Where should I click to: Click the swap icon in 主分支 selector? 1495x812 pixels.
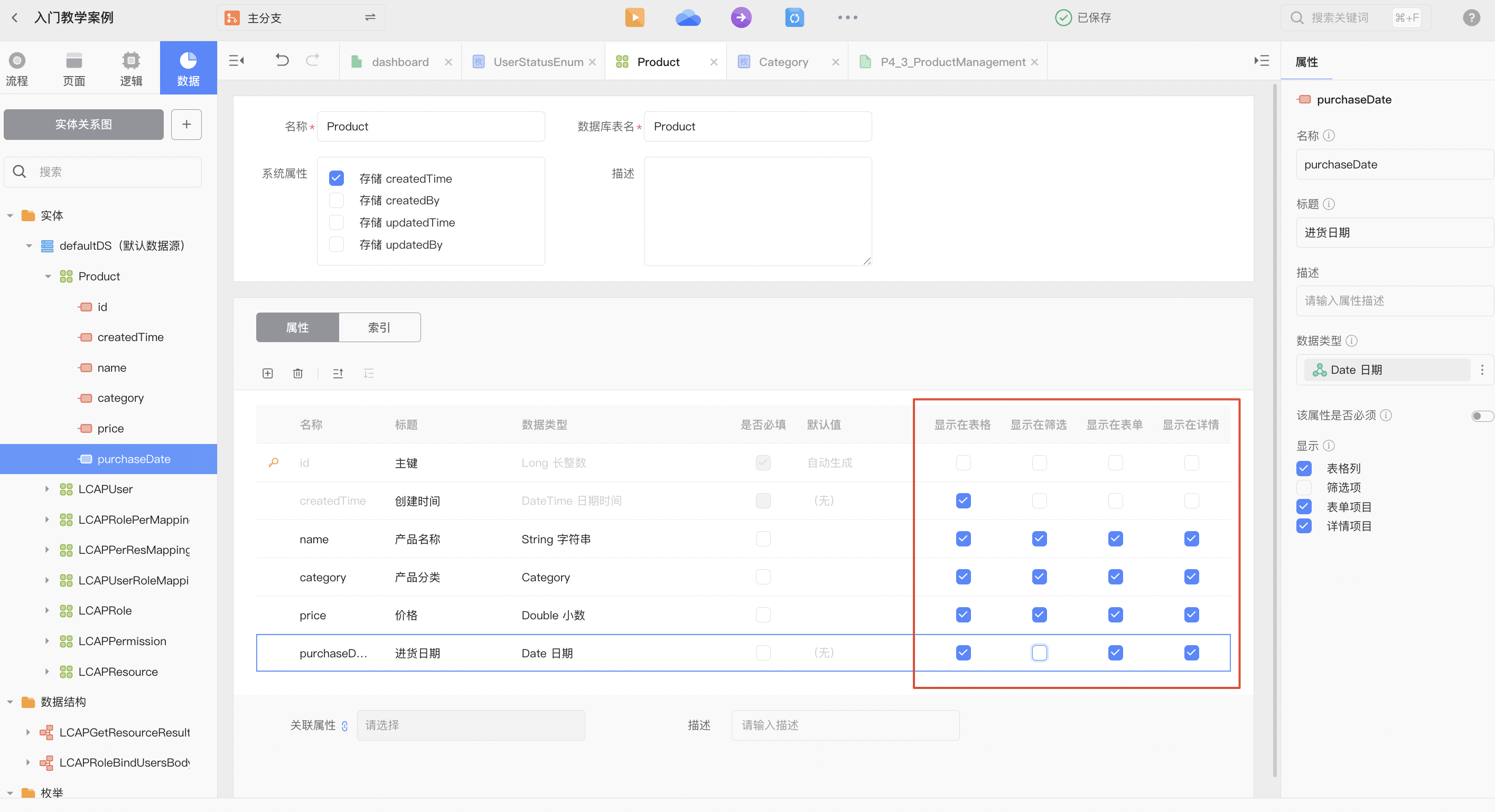370,17
